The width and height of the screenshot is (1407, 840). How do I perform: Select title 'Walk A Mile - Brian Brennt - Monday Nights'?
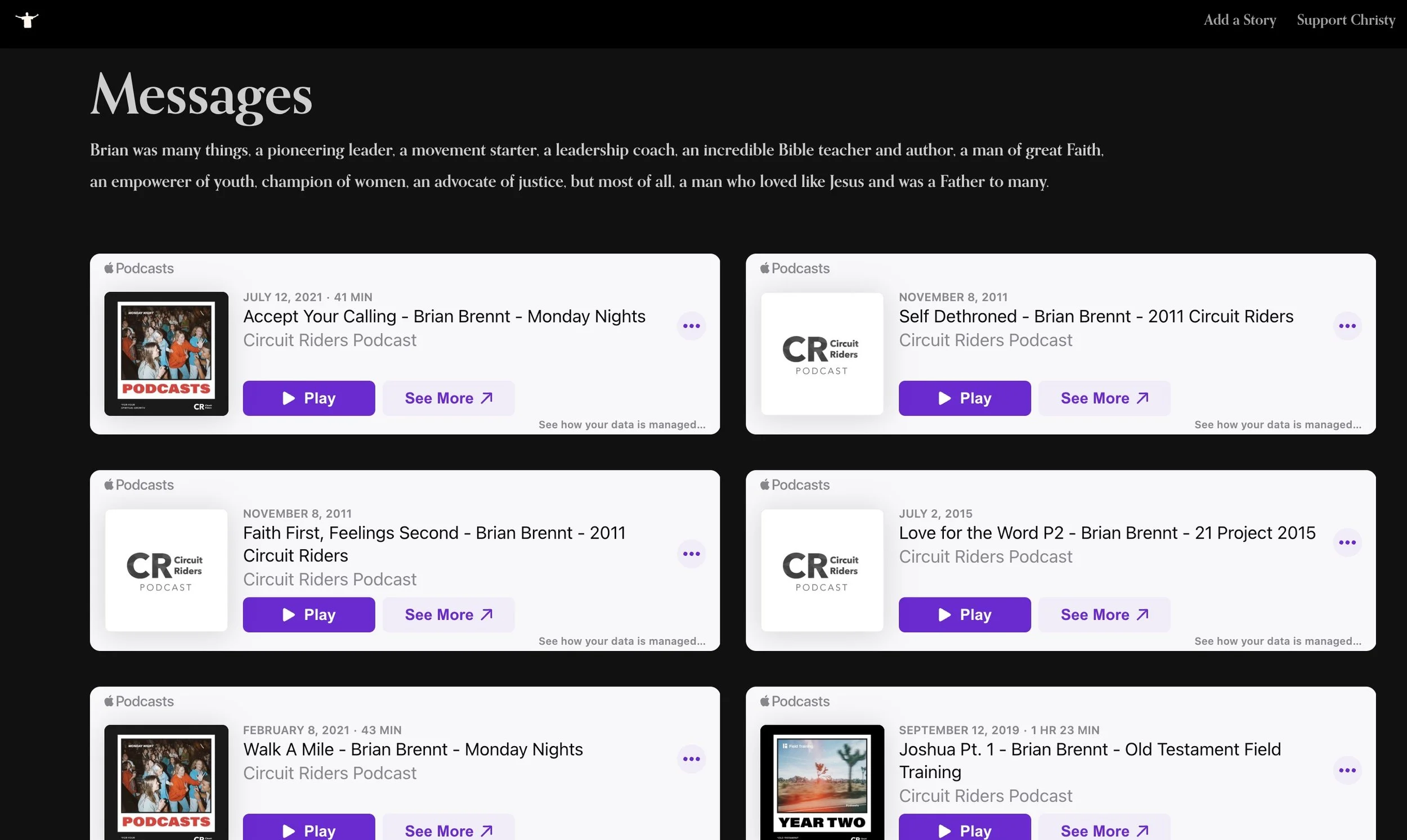click(x=413, y=749)
